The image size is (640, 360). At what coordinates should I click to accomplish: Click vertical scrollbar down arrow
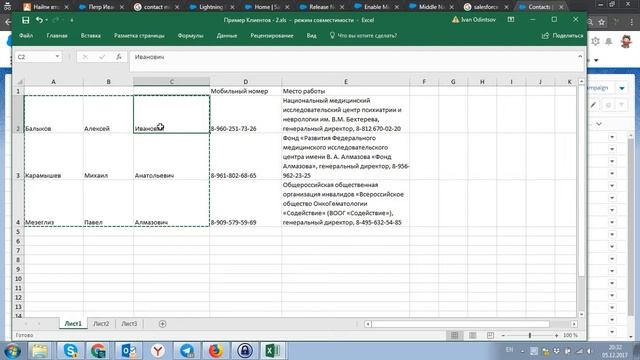[x=581, y=314]
